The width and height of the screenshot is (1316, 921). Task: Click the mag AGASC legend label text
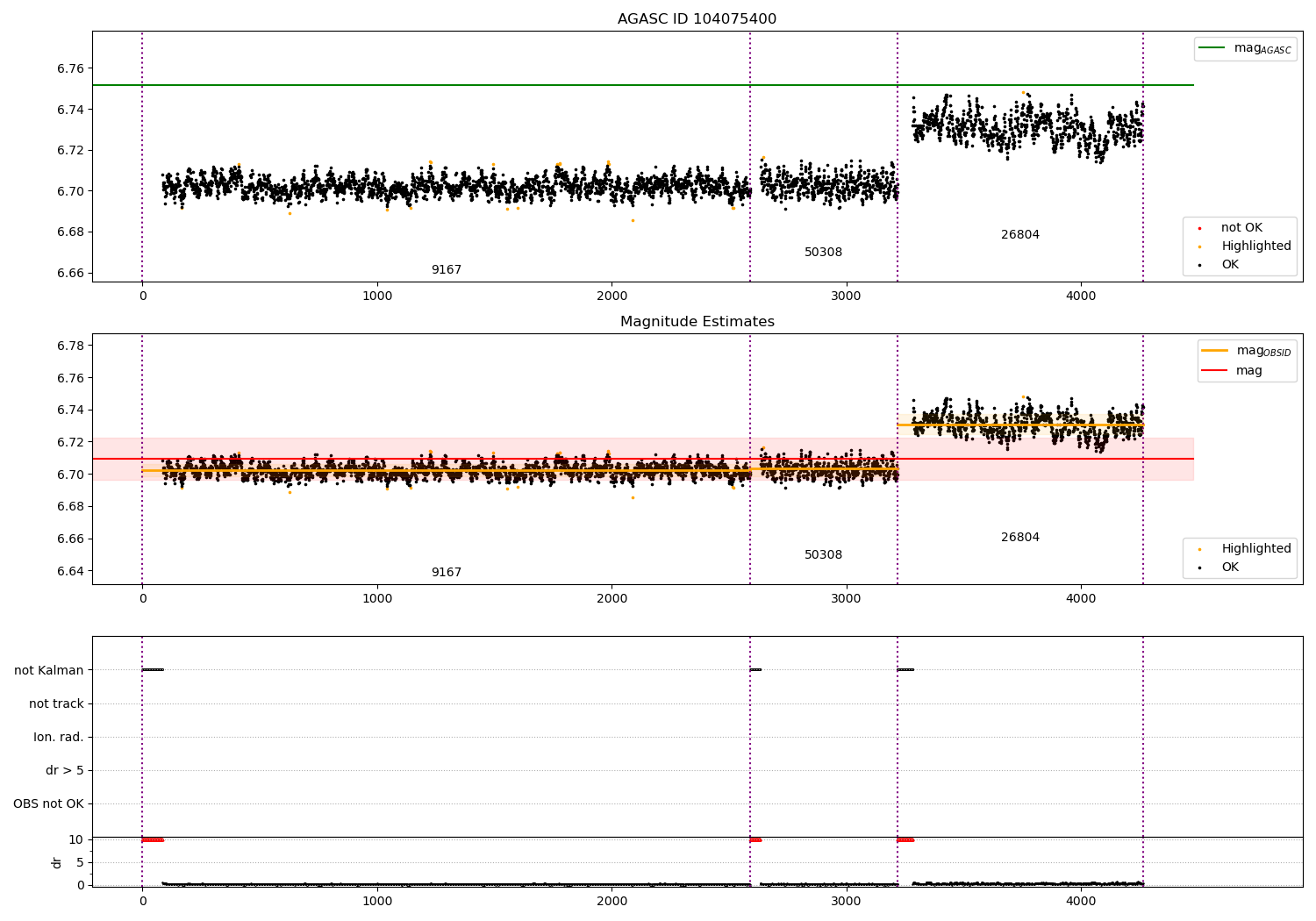click(1262, 48)
